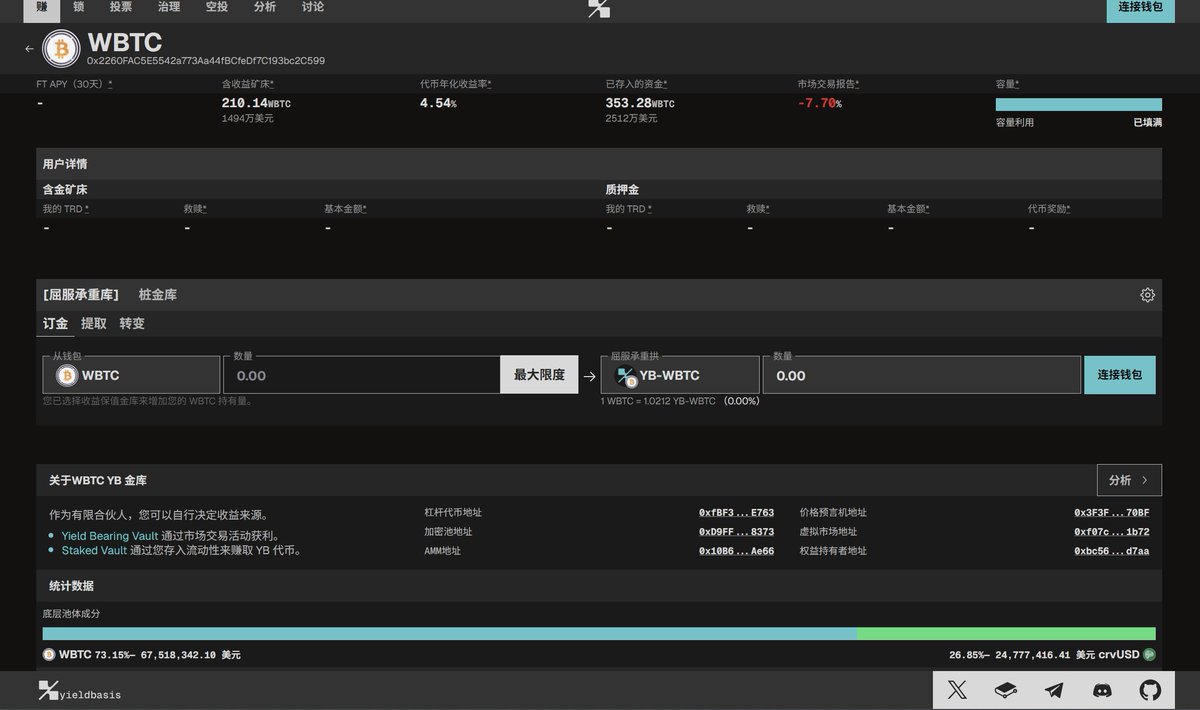1200x710 pixels.
Task: Open the 从钱包 WBTC token selector
Action: (x=131, y=375)
